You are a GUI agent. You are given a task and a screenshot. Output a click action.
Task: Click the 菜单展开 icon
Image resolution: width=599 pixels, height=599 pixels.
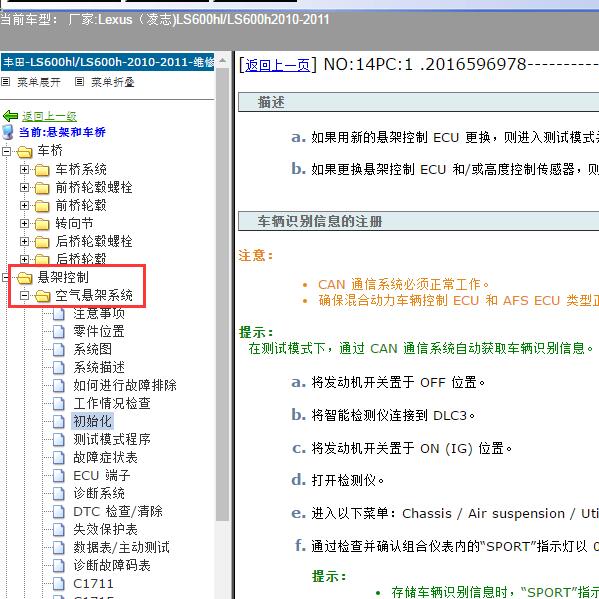5,81
